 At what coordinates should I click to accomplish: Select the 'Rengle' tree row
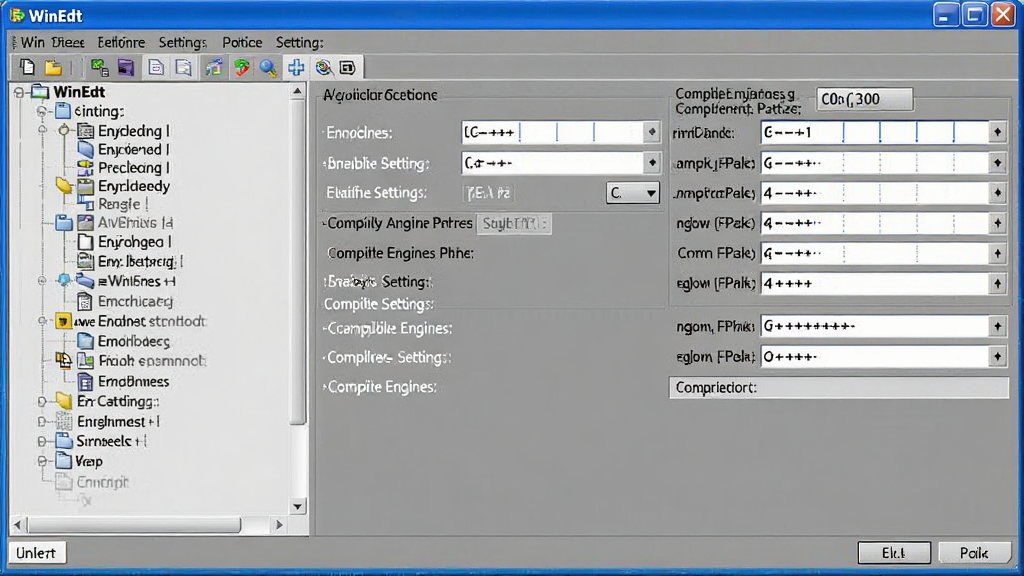point(121,204)
